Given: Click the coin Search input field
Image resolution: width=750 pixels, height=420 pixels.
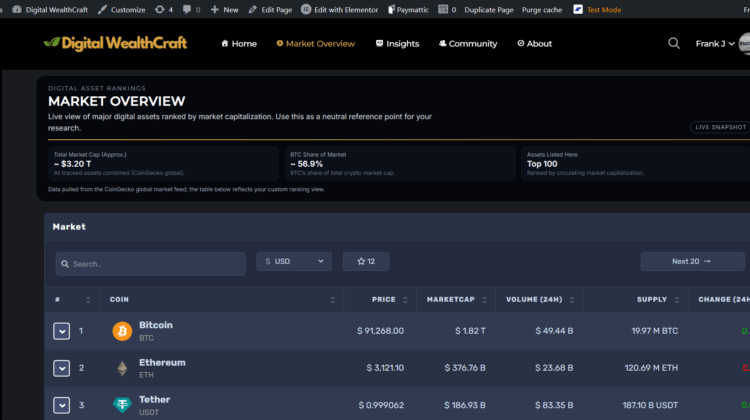Looking at the screenshot, I should click(151, 264).
